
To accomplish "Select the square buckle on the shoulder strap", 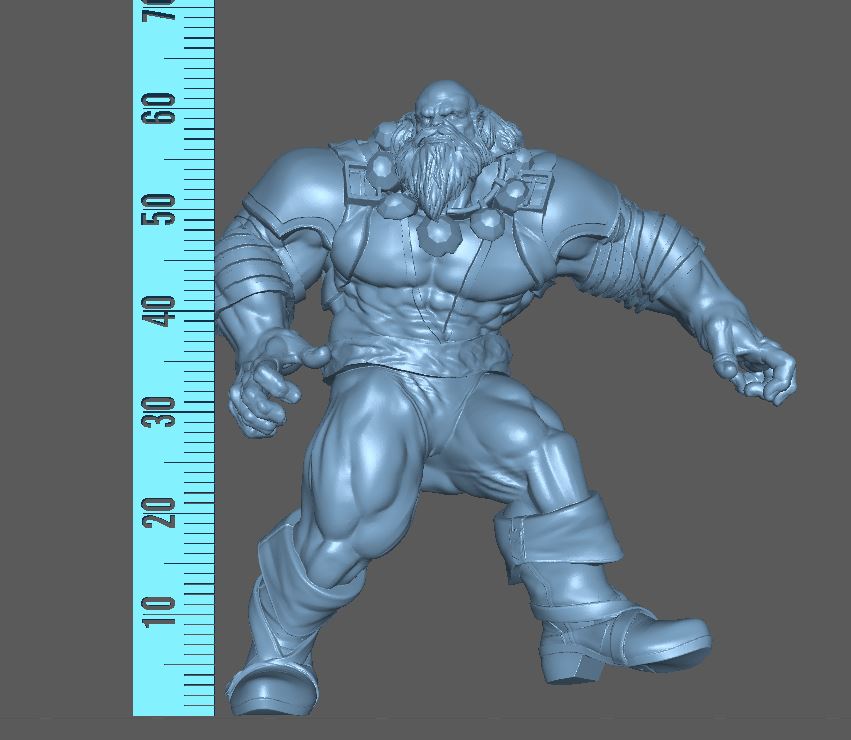I will click(358, 181).
